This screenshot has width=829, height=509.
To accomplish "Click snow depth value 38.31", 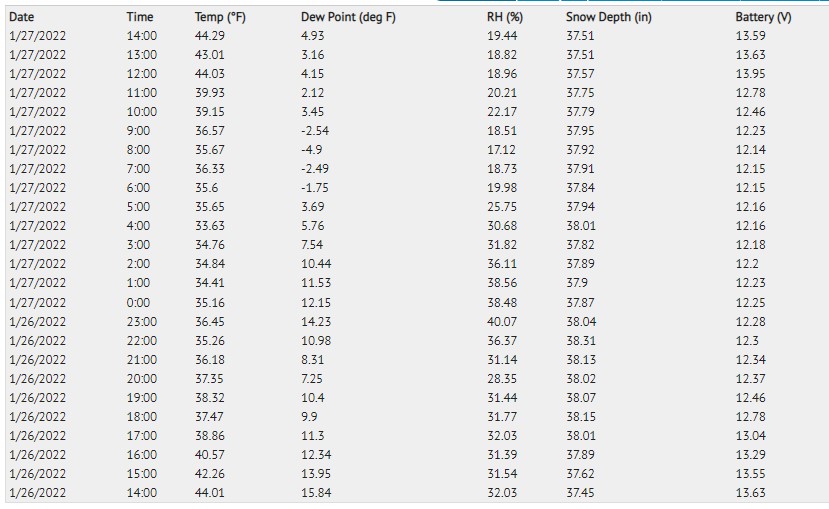I will coord(581,341).
